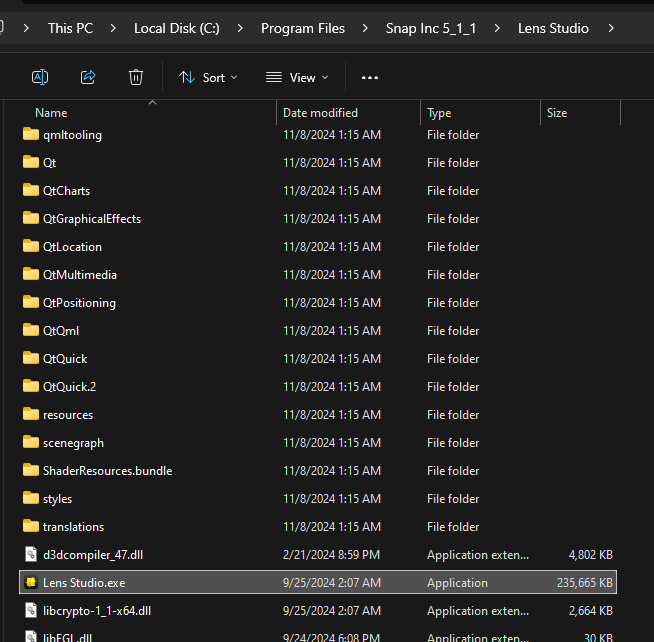Viewport: 654px width, 642px height.
Task: Click the 2,664 KB size value
Action: [x=591, y=611]
